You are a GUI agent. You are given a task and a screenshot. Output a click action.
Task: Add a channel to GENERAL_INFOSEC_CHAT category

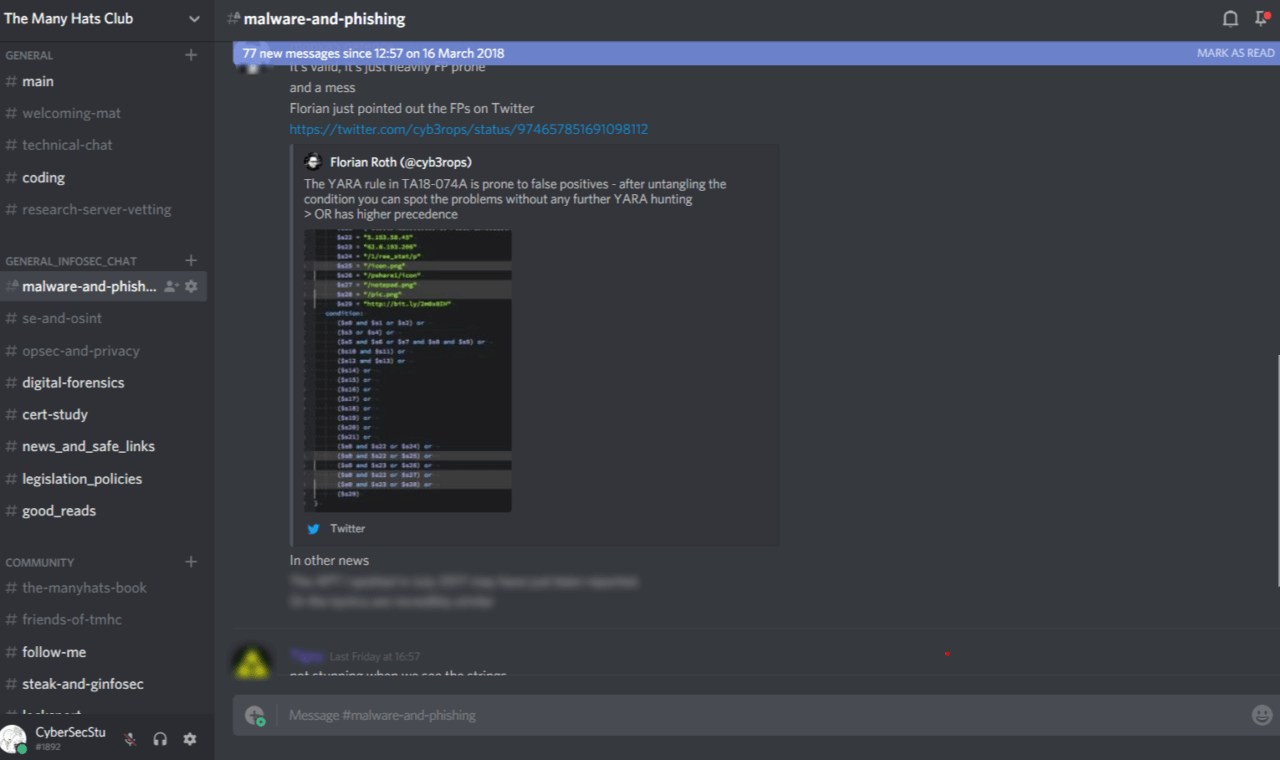click(191, 260)
